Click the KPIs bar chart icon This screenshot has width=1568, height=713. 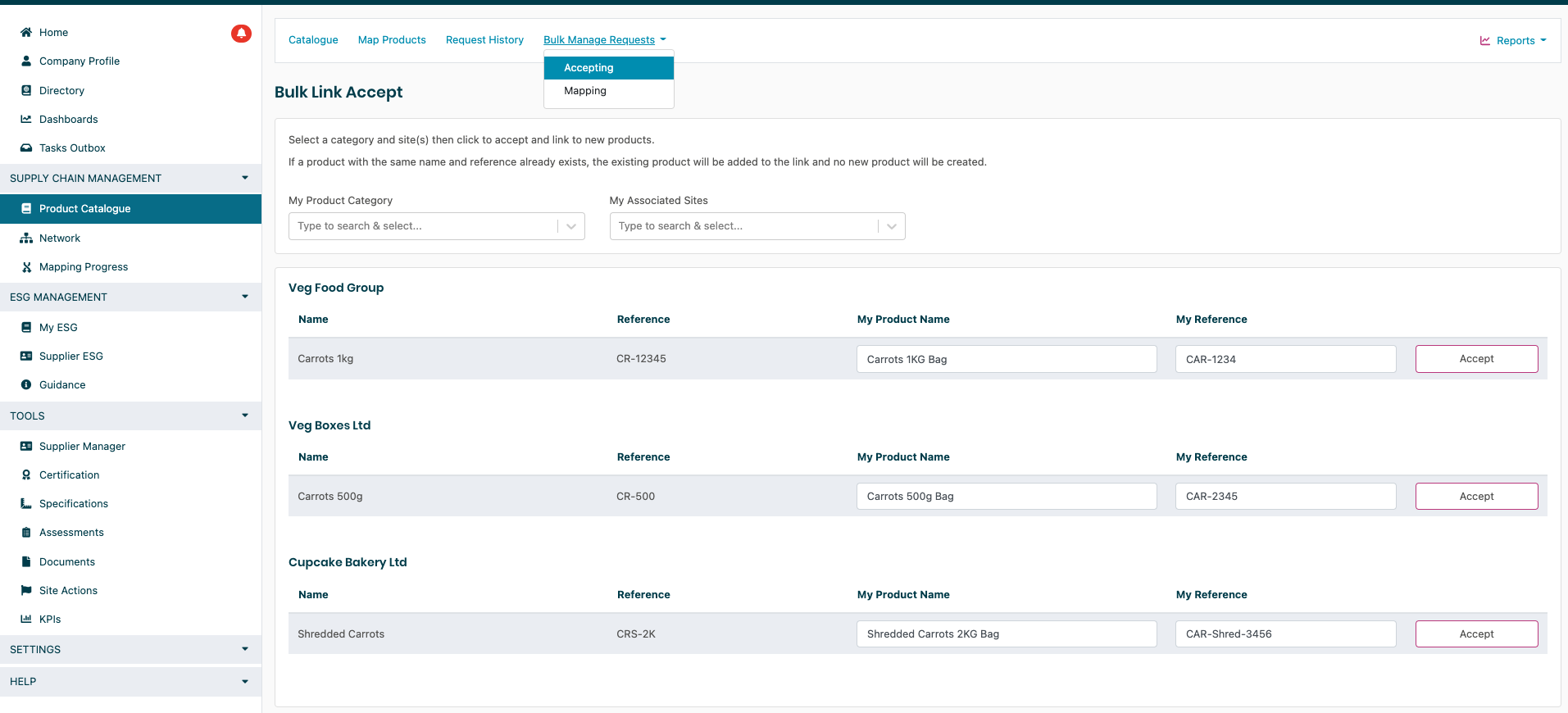pyautogui.click(x=26, y=620)
